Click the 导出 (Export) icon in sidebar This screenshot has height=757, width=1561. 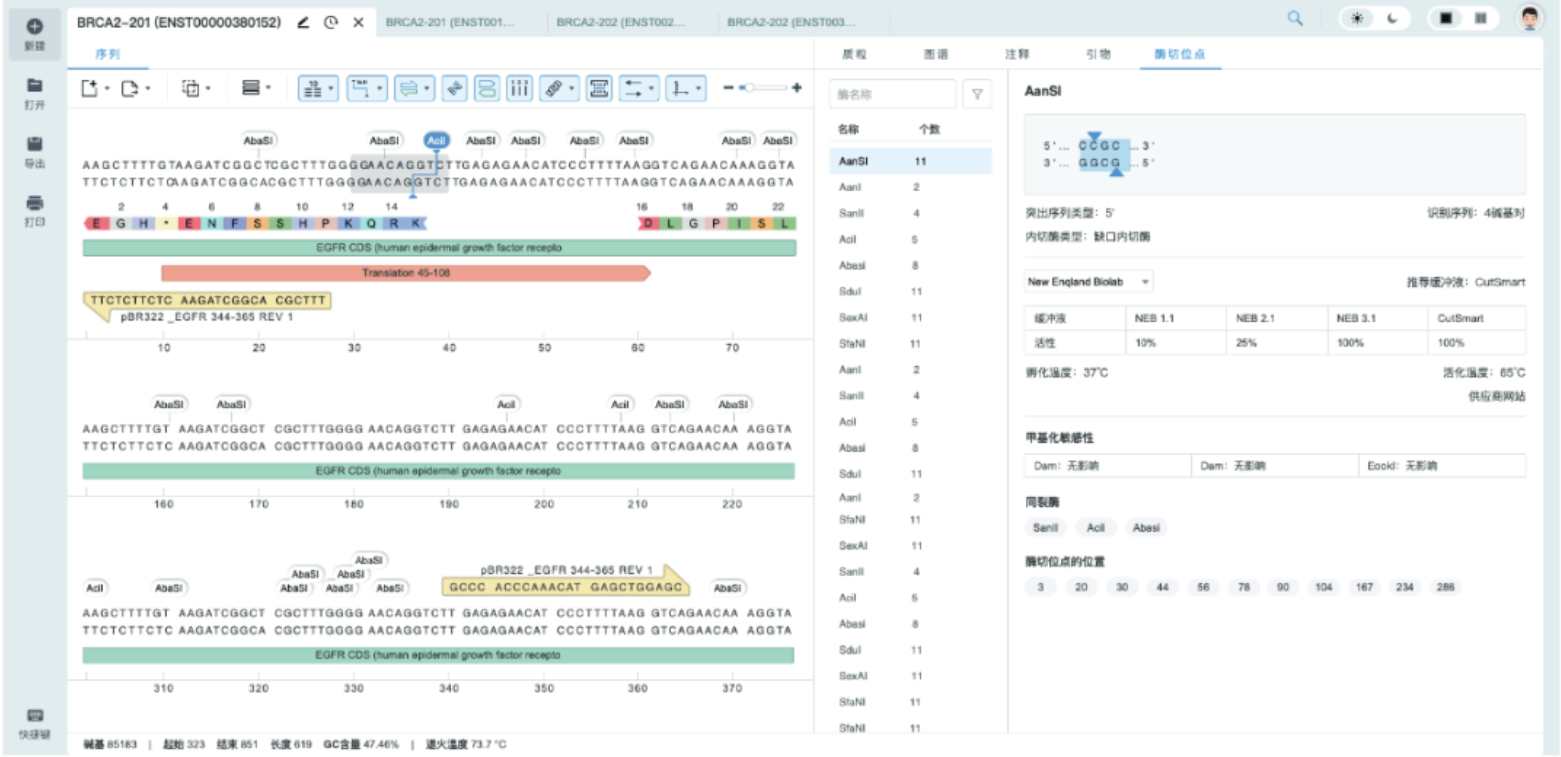tap(34, 144)
